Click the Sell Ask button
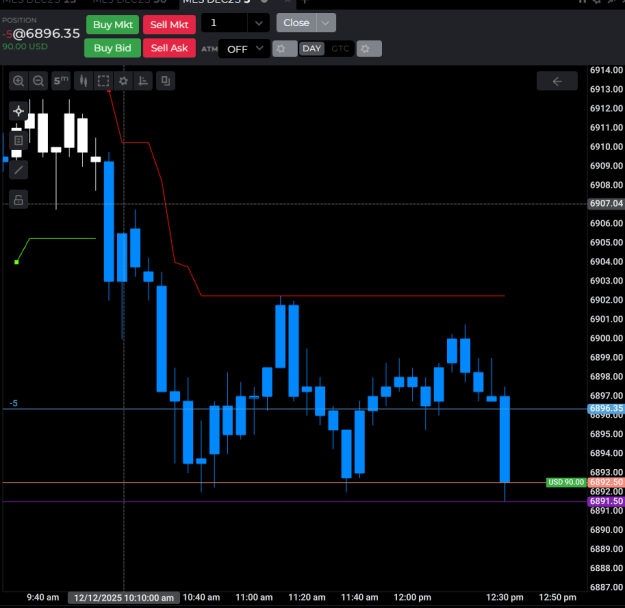 pyautogui.click(x=169, y=48)
